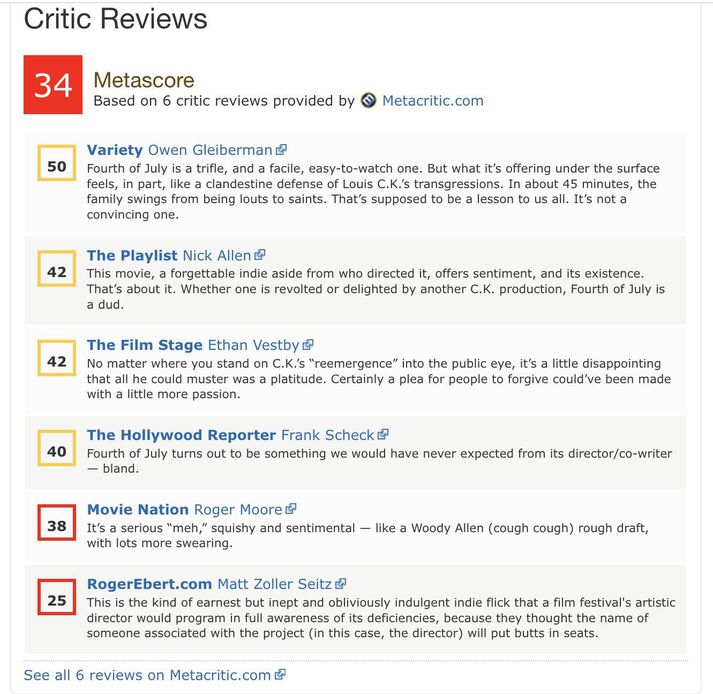Open The Hollywood Reporter publication link
The image size is (713, 694).
point(181,435)
